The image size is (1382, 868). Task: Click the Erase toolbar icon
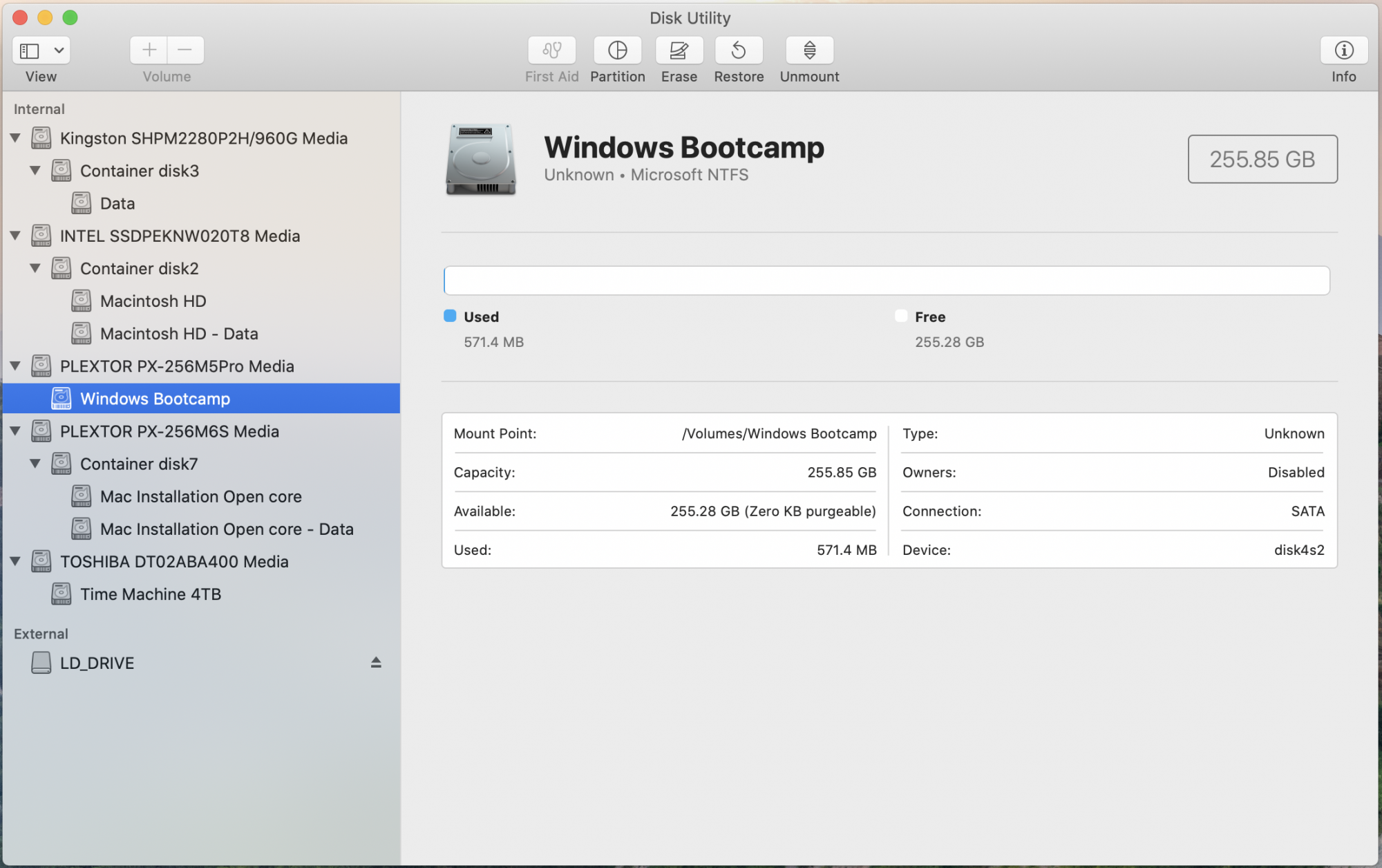pos(679,50)
